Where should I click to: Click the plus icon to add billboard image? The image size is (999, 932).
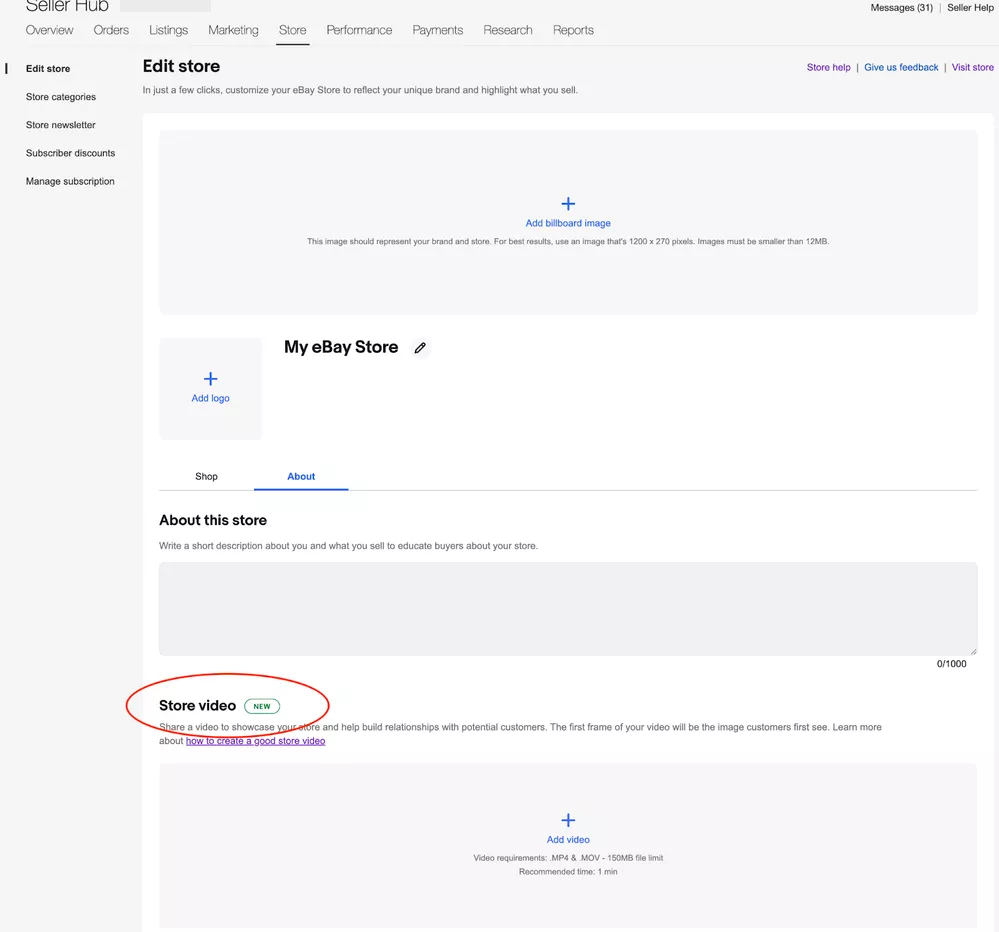pyautogui.click(x=568, y=204)
